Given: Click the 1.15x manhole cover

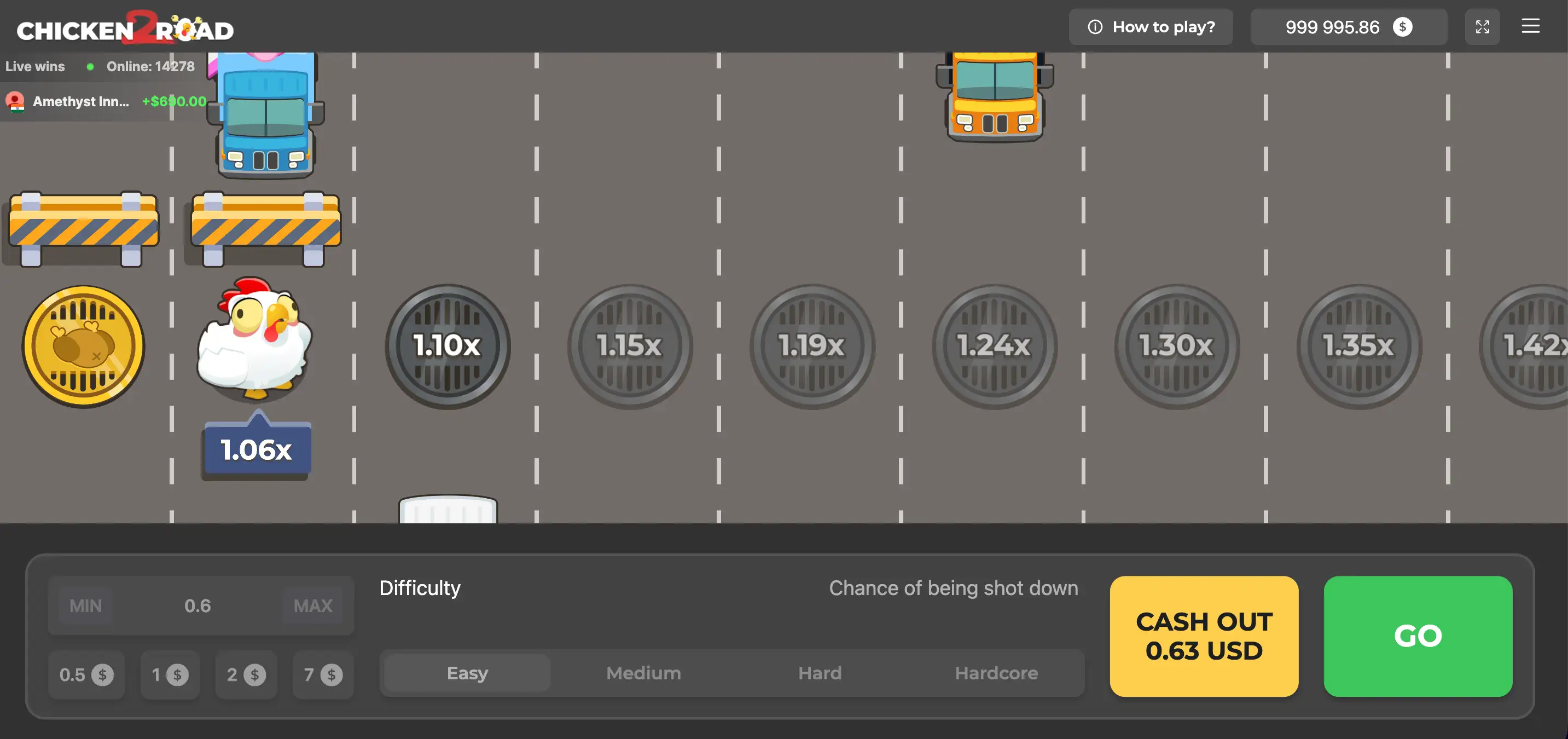Looking at the screenshot, I should (x=629, y=346).
